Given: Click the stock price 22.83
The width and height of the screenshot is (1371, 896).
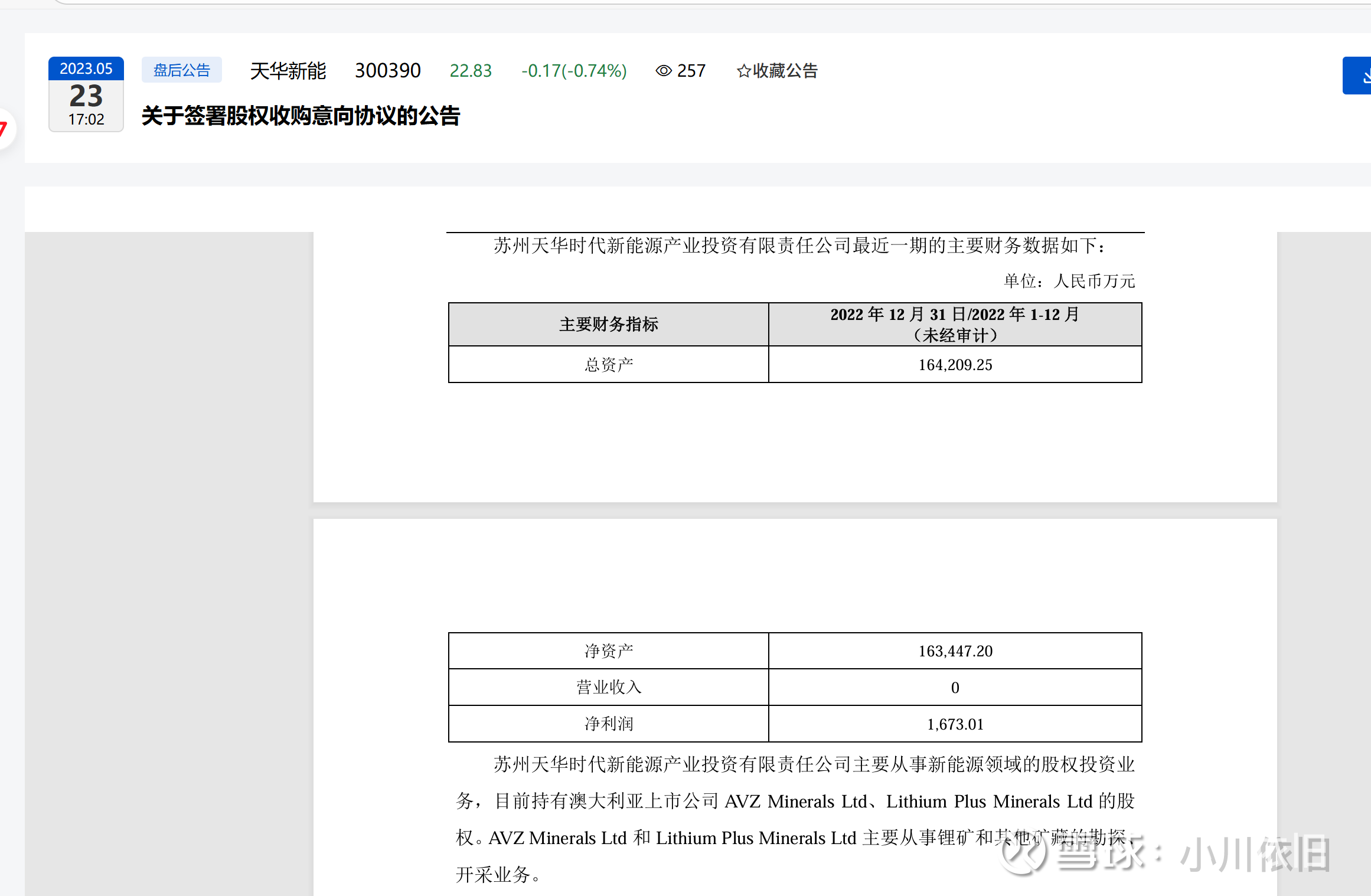Looking at the screenshot, I should pos(471,71).
